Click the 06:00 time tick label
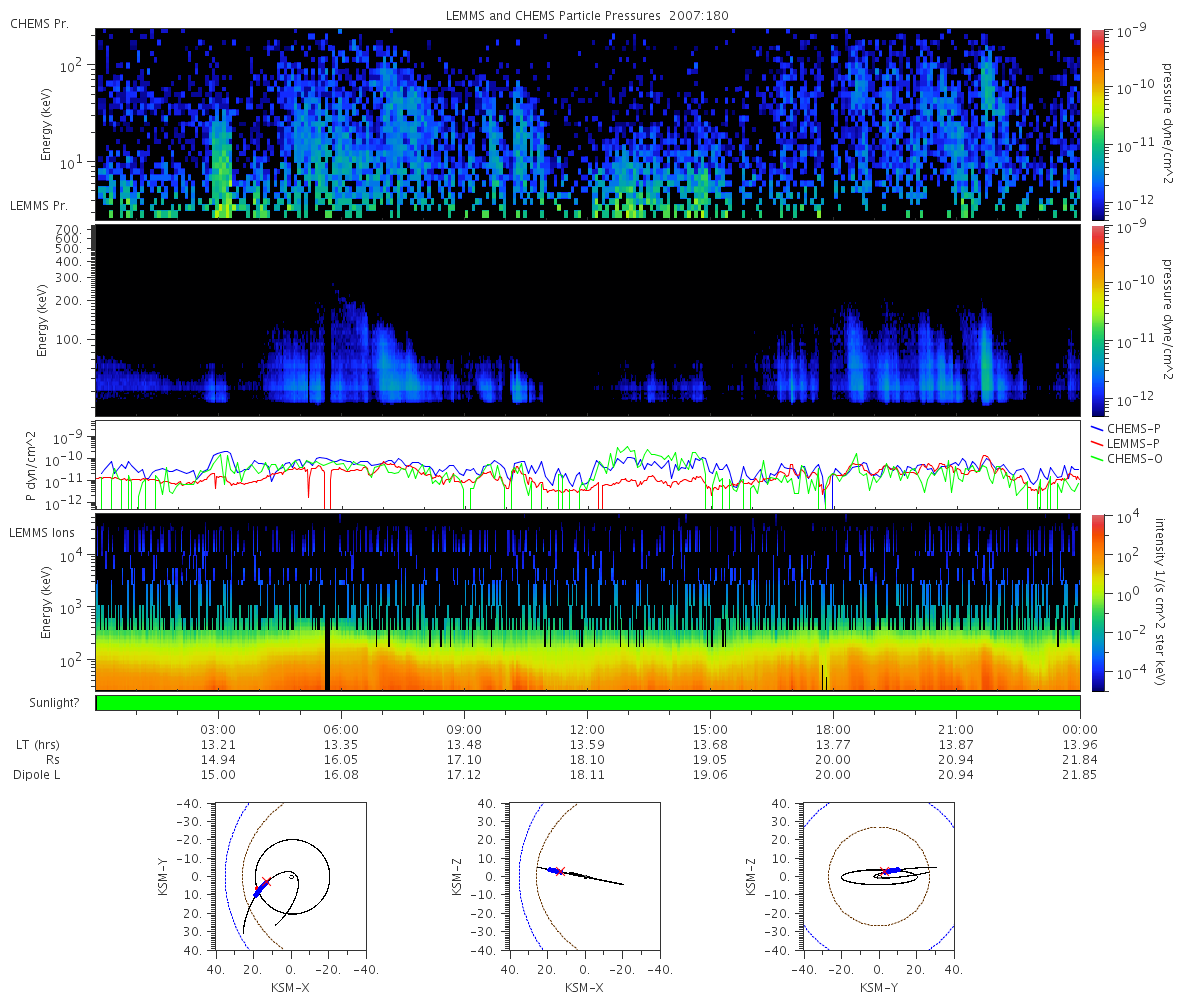 point(341,729)
